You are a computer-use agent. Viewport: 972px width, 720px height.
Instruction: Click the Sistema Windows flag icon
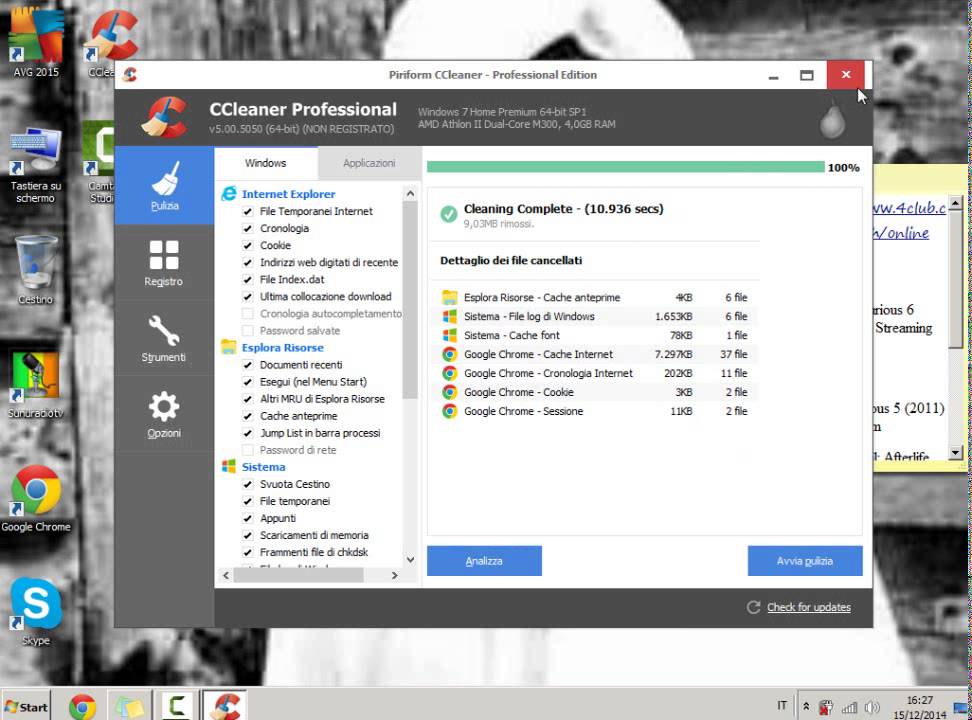pyautogui.click(x=229, y=466)
